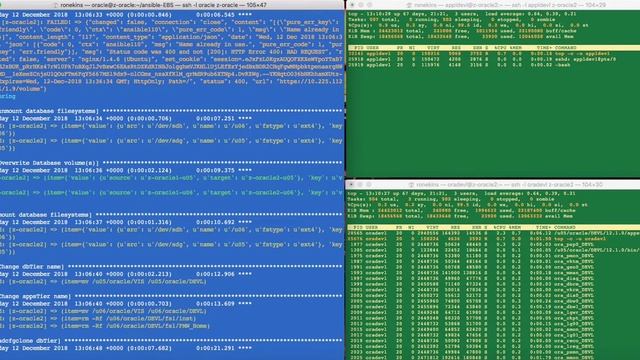The width and height of the screenshot is (640, 360).
Task: Click the ora_lg01_DEVL process row
Action: coord(471,336)
